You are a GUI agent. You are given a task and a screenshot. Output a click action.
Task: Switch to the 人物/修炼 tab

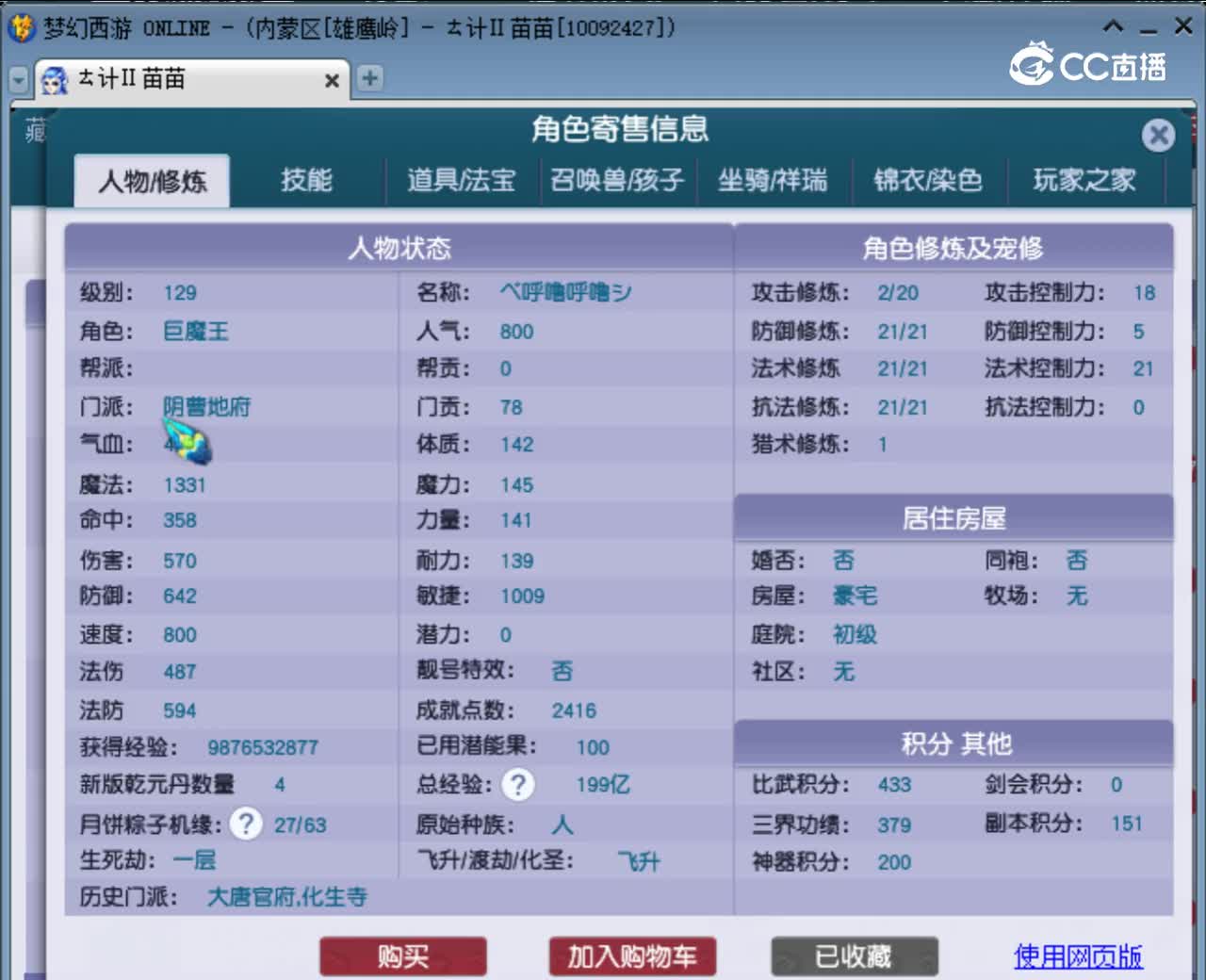(x=153, y=181)
